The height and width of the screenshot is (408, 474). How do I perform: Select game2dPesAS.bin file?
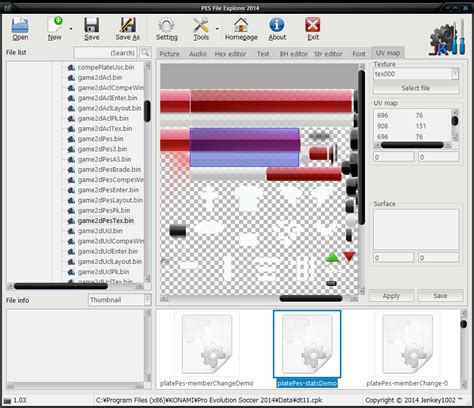click(x=104, y=159)
